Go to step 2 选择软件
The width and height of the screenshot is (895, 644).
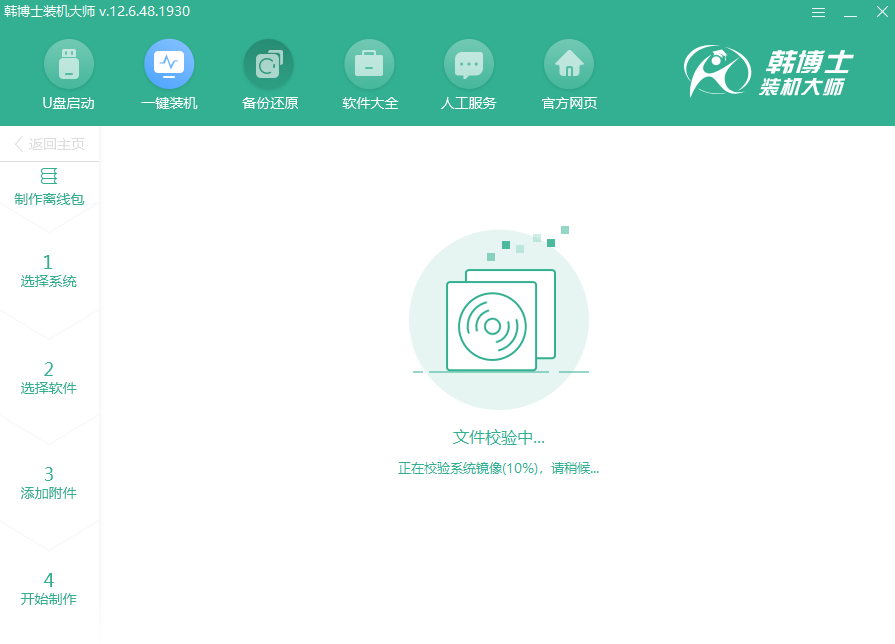tap(50, 376)
